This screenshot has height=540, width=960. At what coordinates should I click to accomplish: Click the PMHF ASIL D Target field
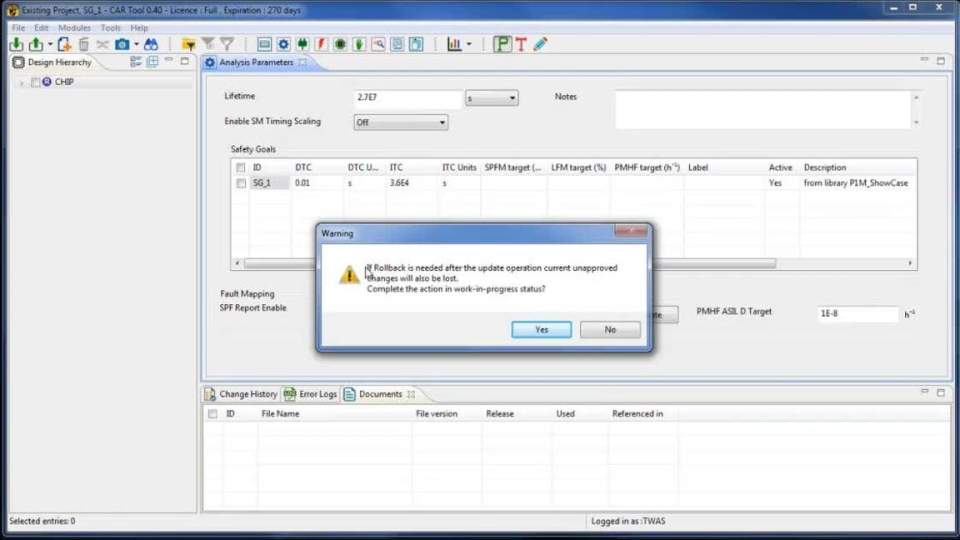click(x=857, y=313)
